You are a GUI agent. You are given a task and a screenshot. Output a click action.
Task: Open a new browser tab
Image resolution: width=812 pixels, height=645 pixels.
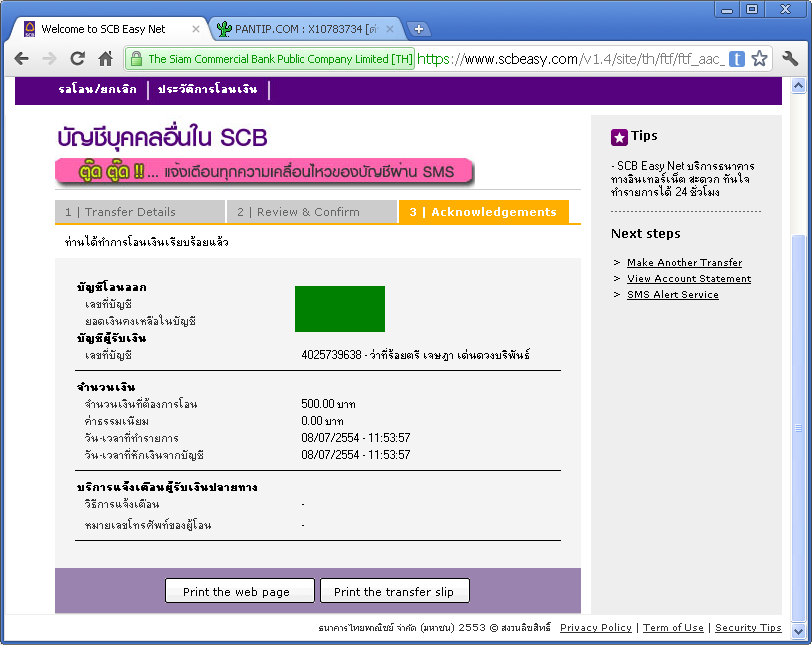[419, 29]
